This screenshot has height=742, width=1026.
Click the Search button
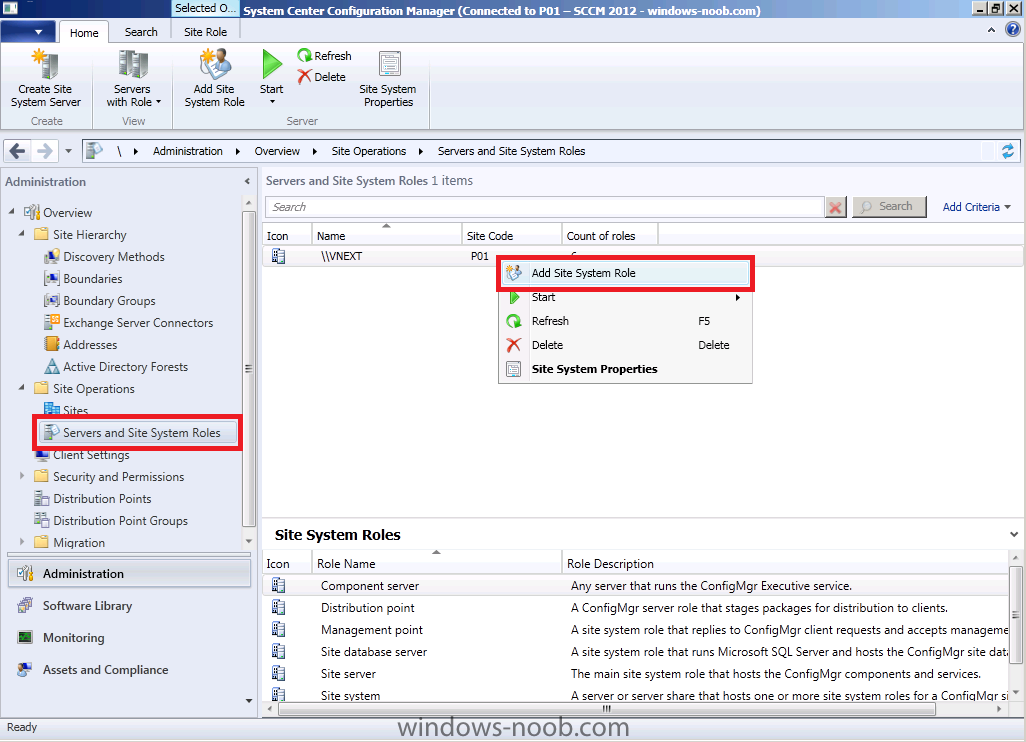click(x=889, y=207)
